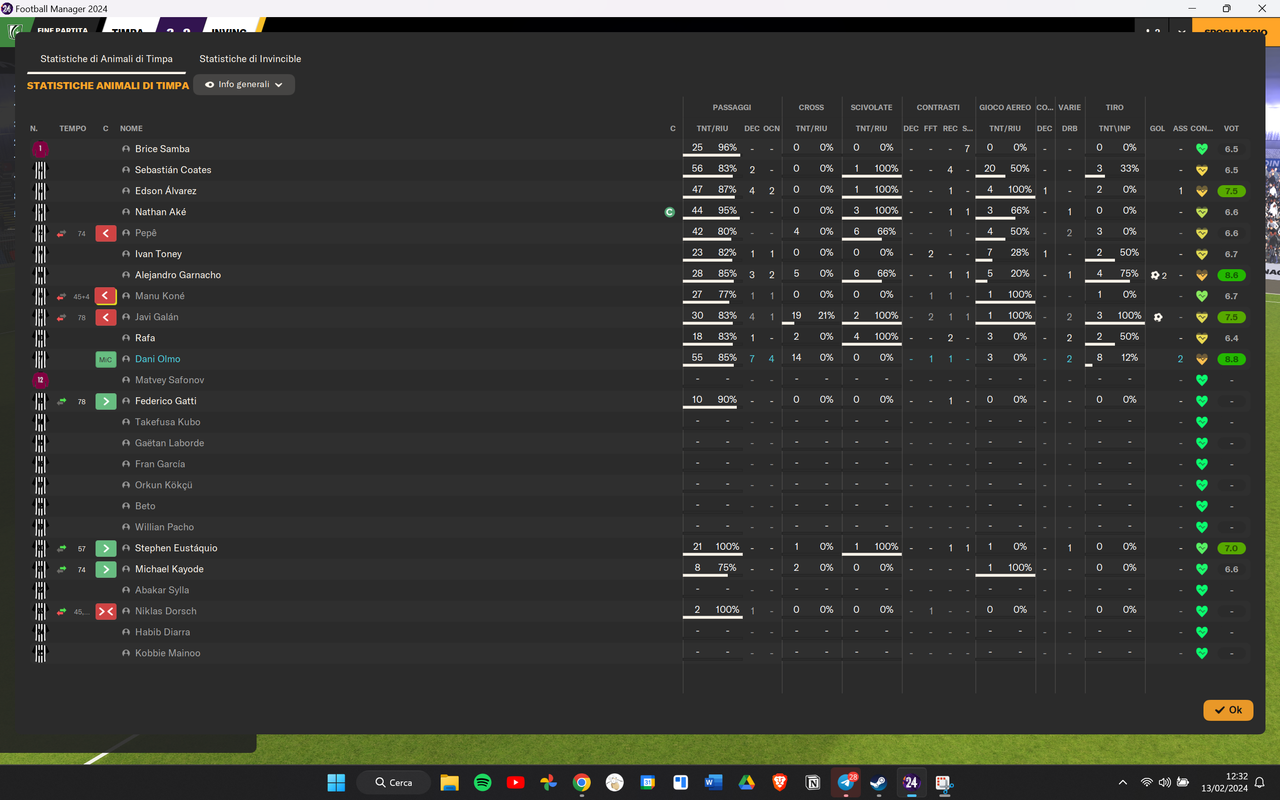Click the swap arrows icon on Federico Gatti's row
The width and height of the screenshot is (1280, 800).
pos(62,401)
